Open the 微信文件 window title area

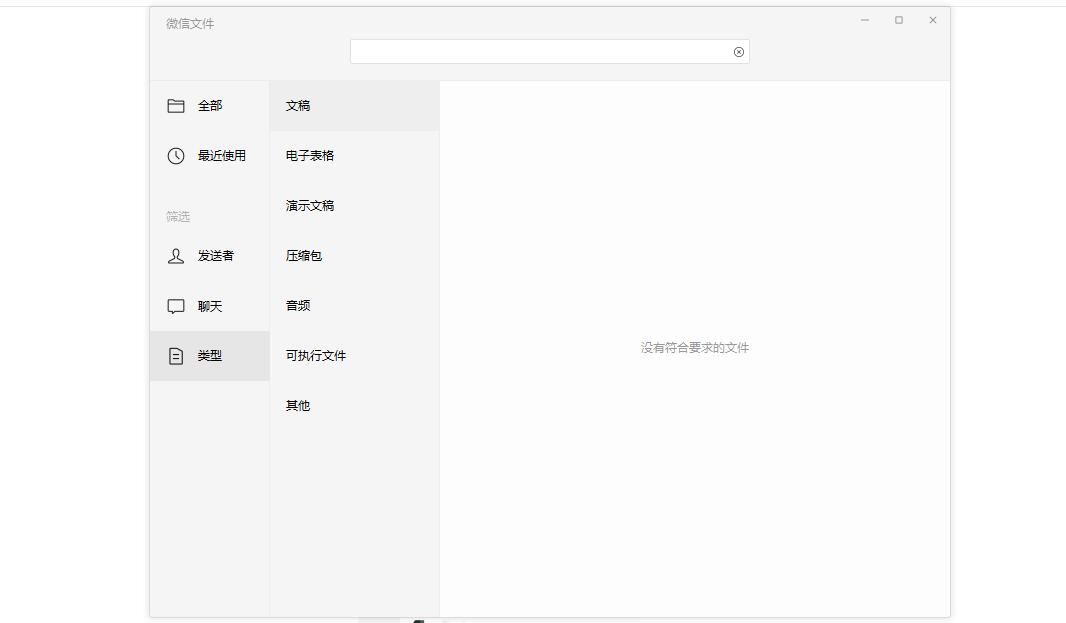(x=189, y=22)
